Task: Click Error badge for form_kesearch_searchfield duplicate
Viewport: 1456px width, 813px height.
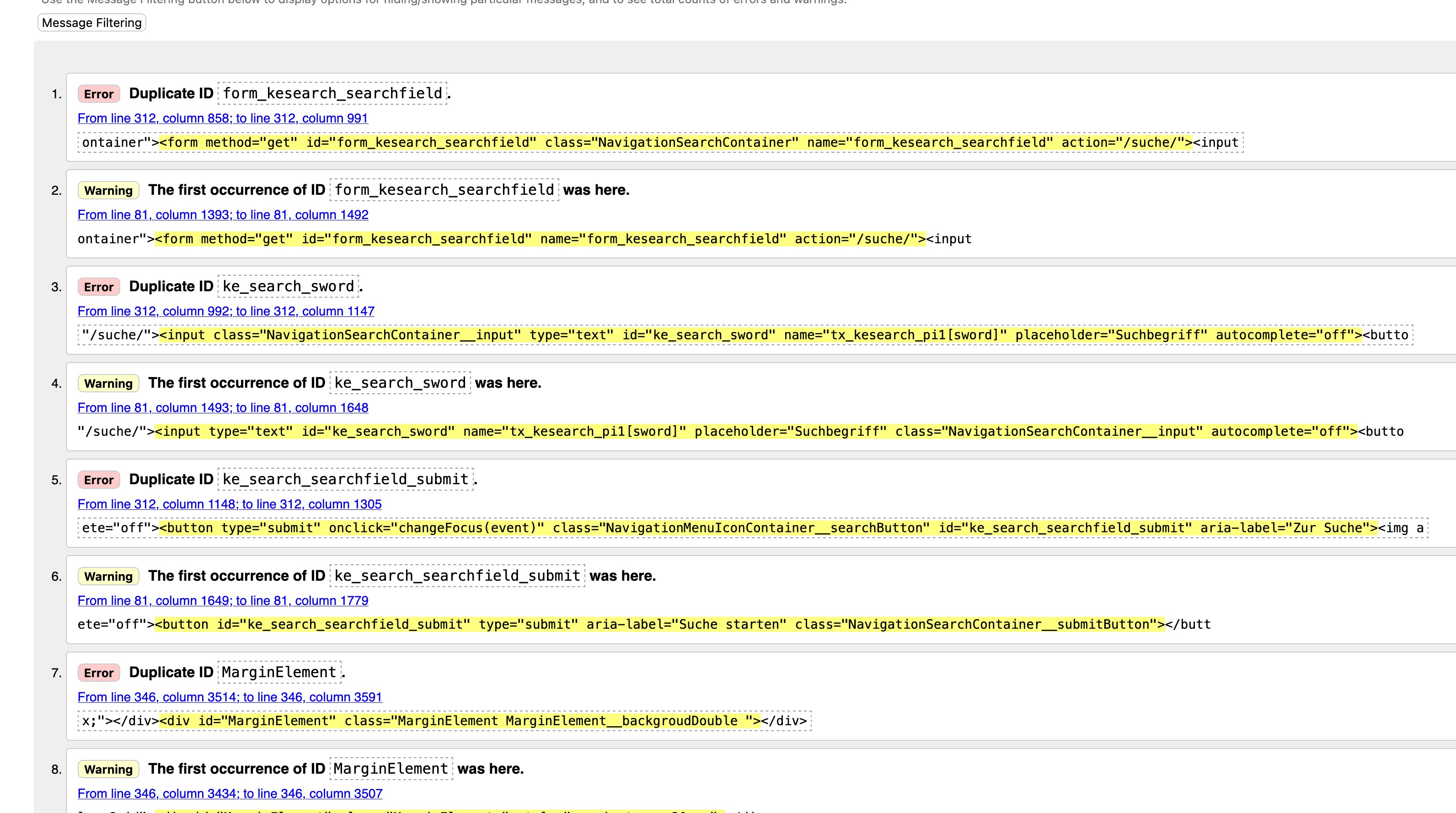Action: click(x=98, y=94)
